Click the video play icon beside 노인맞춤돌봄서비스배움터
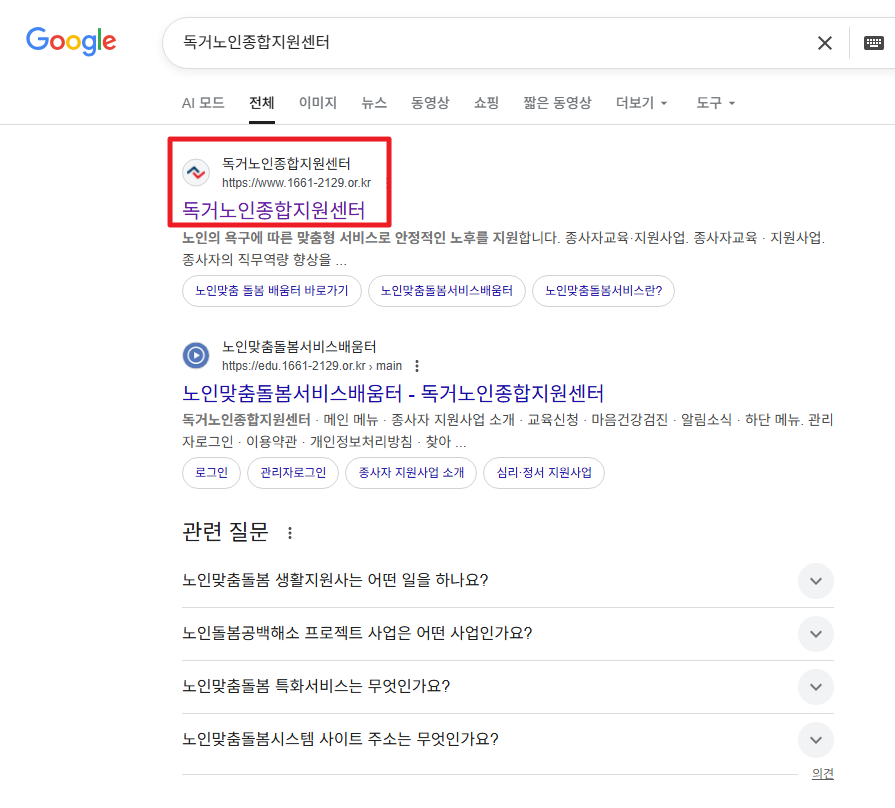 pos(196,355)
